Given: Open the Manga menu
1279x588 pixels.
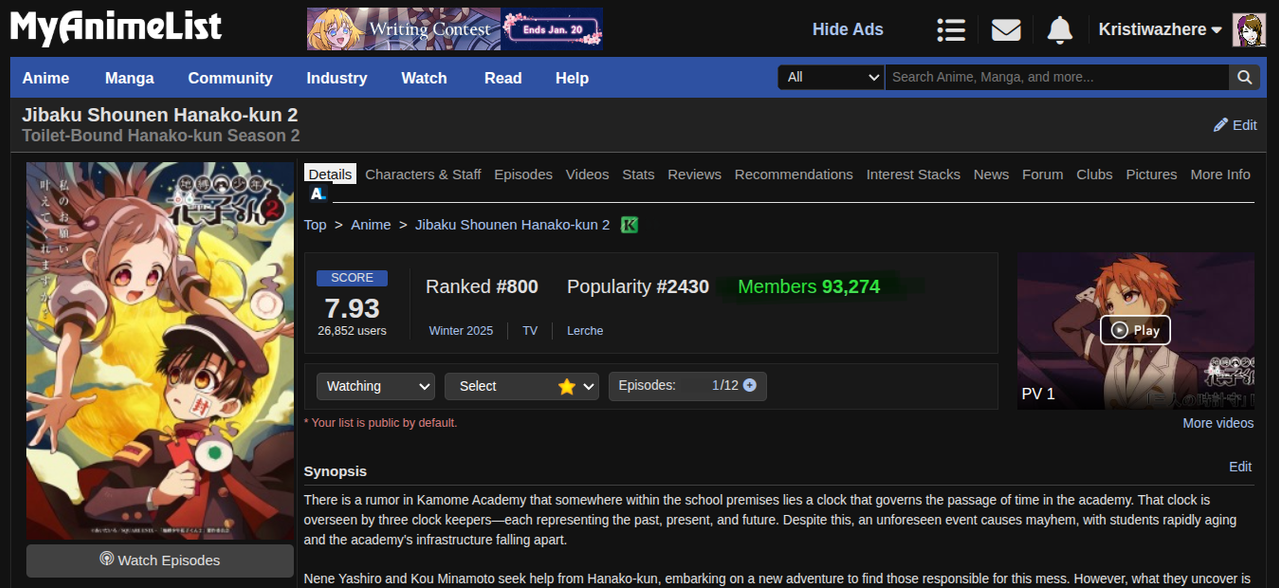Looking at the screenshot, I should (x=130, y=78).
